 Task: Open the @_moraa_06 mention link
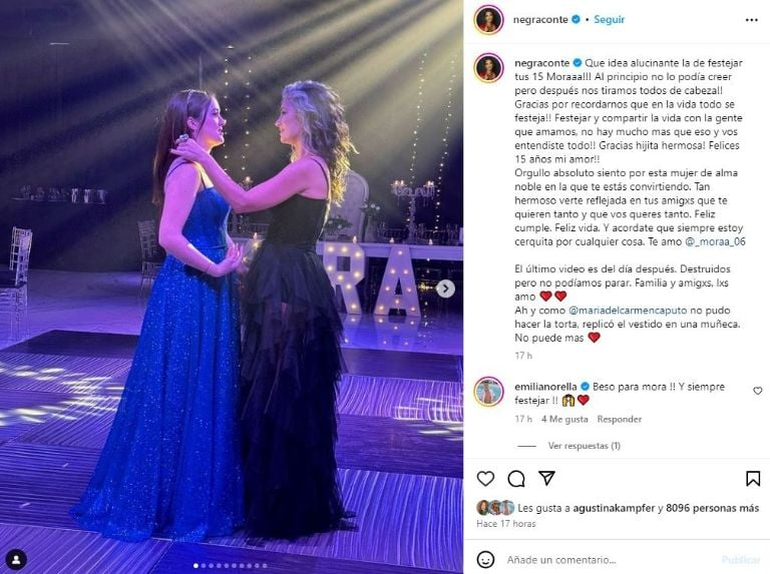[715, 242]
